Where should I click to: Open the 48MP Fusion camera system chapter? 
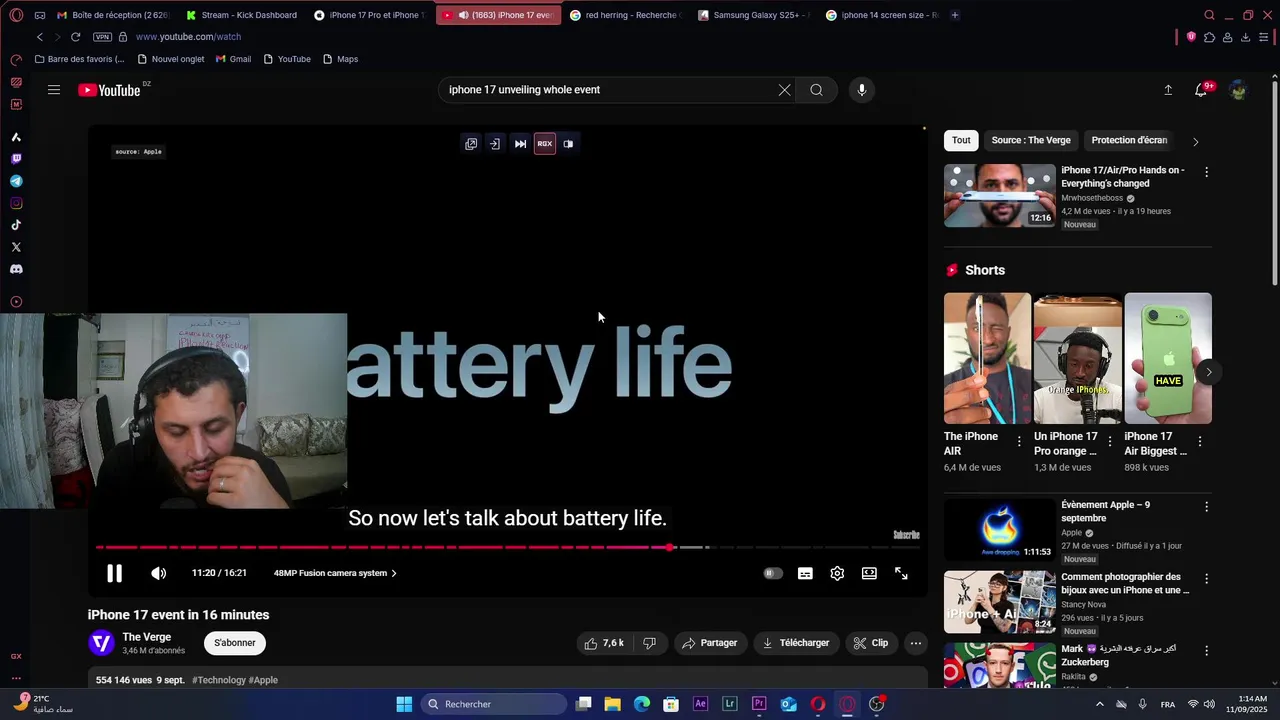pyautogui.click(x=335, y=573)
